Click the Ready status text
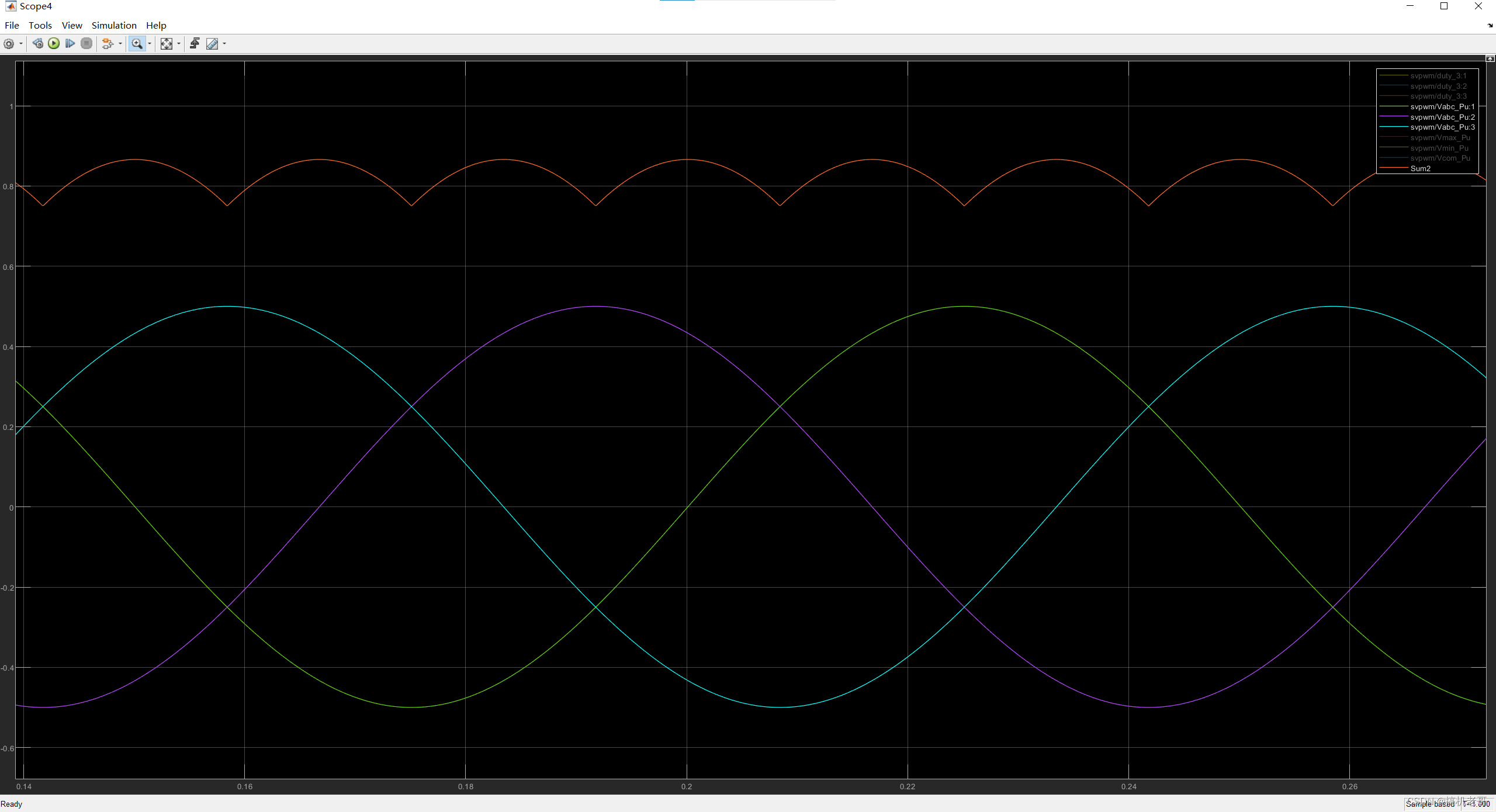 (11, 804)
